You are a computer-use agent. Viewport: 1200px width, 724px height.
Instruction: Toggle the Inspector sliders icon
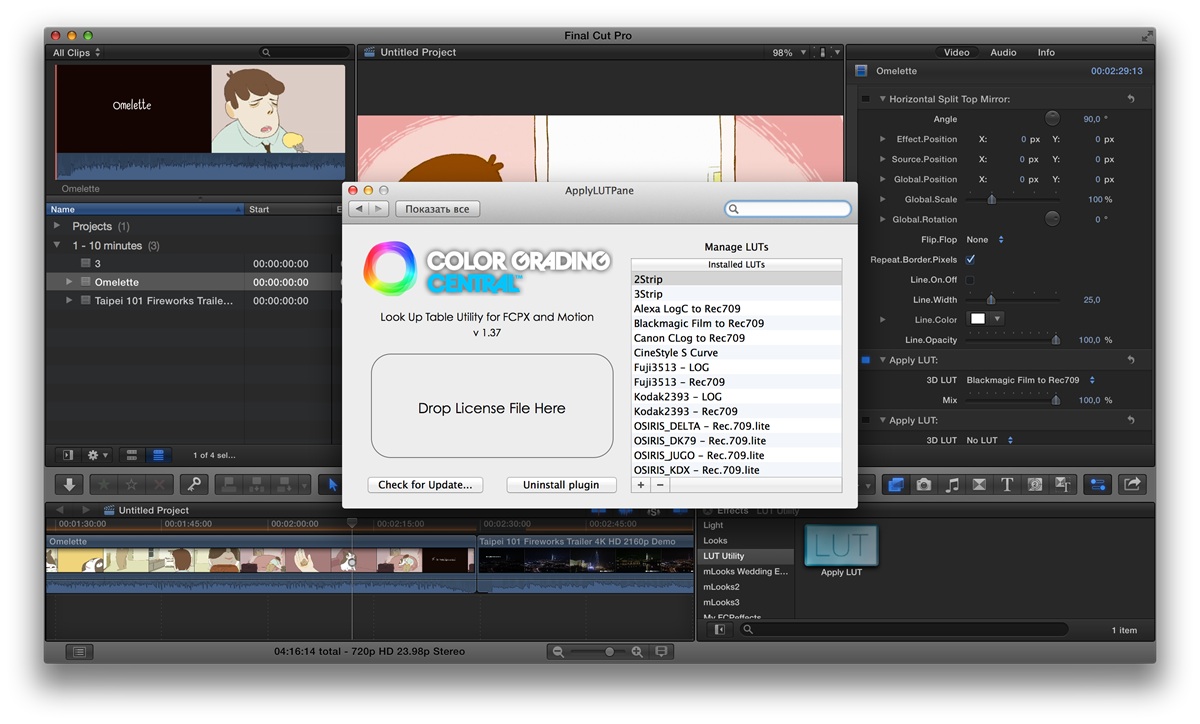pos(1098,484)
